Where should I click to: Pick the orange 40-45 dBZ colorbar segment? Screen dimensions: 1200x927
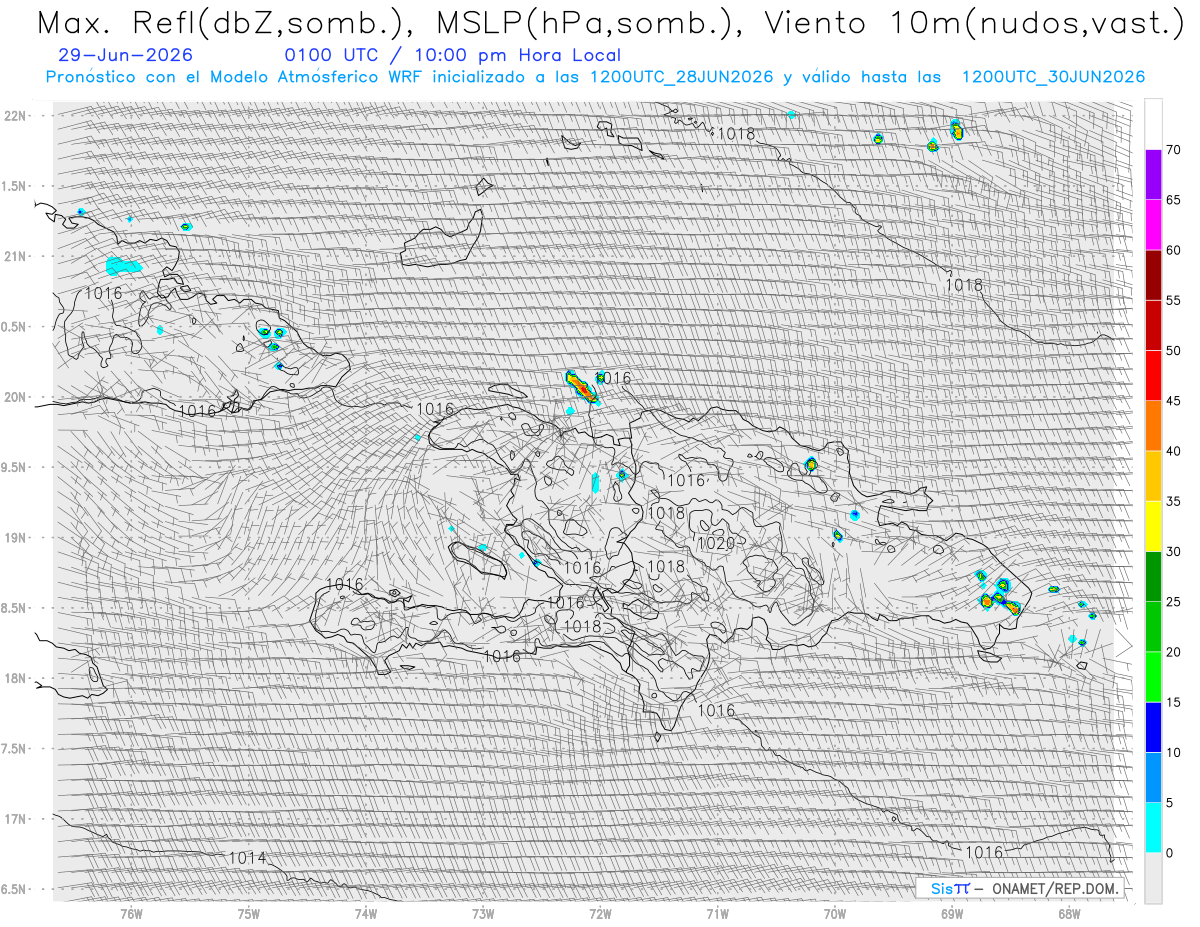tap(1153, 426)
